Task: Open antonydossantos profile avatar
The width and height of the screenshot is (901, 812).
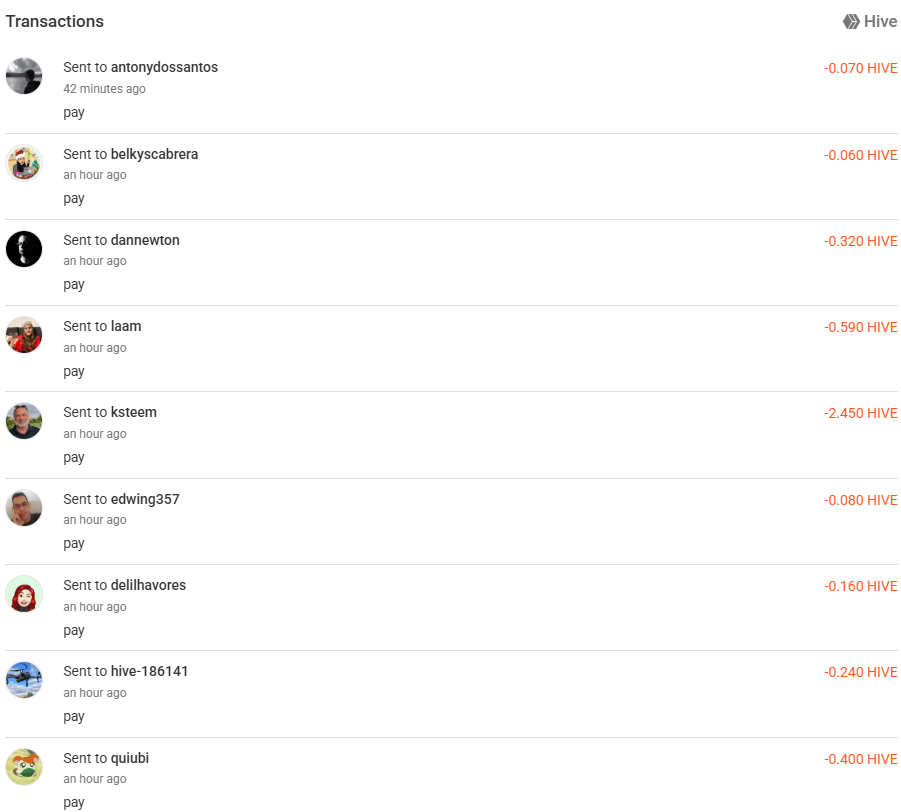Action: pos(24,76)
